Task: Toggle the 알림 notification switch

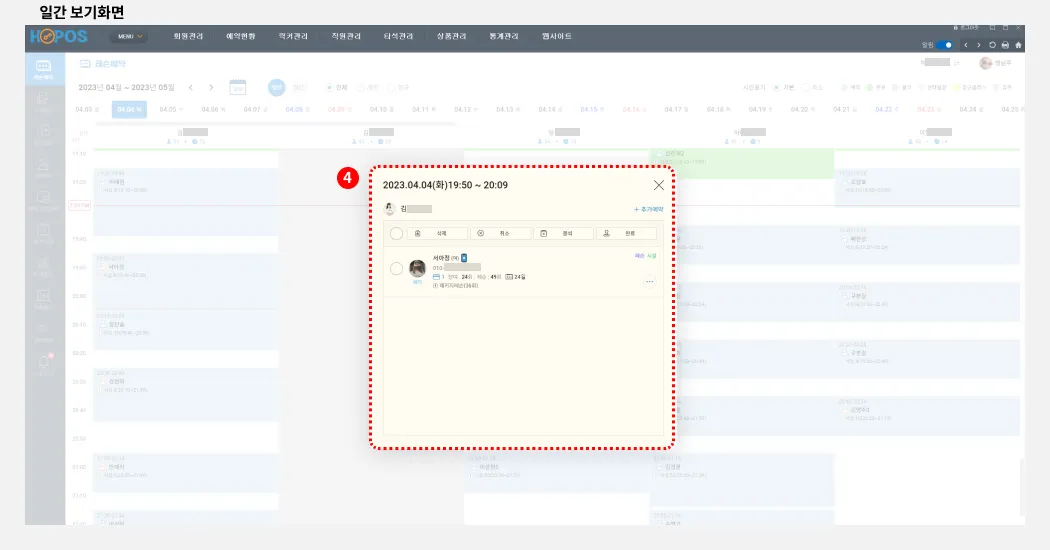Action: [x=944, y=45]
